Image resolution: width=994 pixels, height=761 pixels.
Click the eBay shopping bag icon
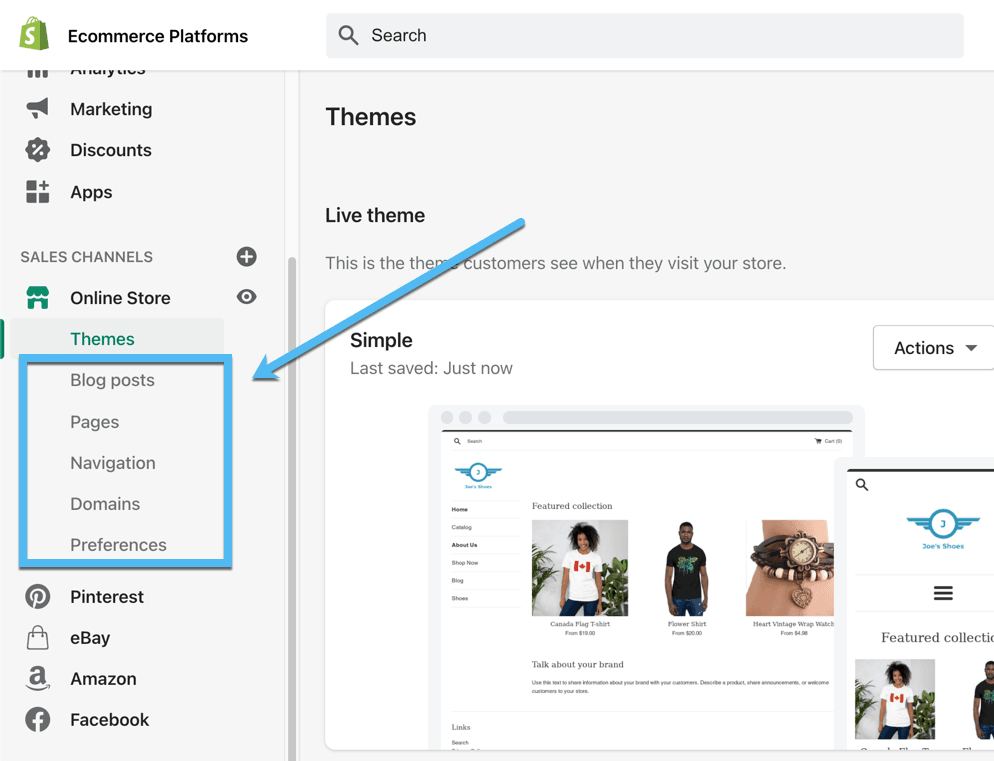point(37,637)
